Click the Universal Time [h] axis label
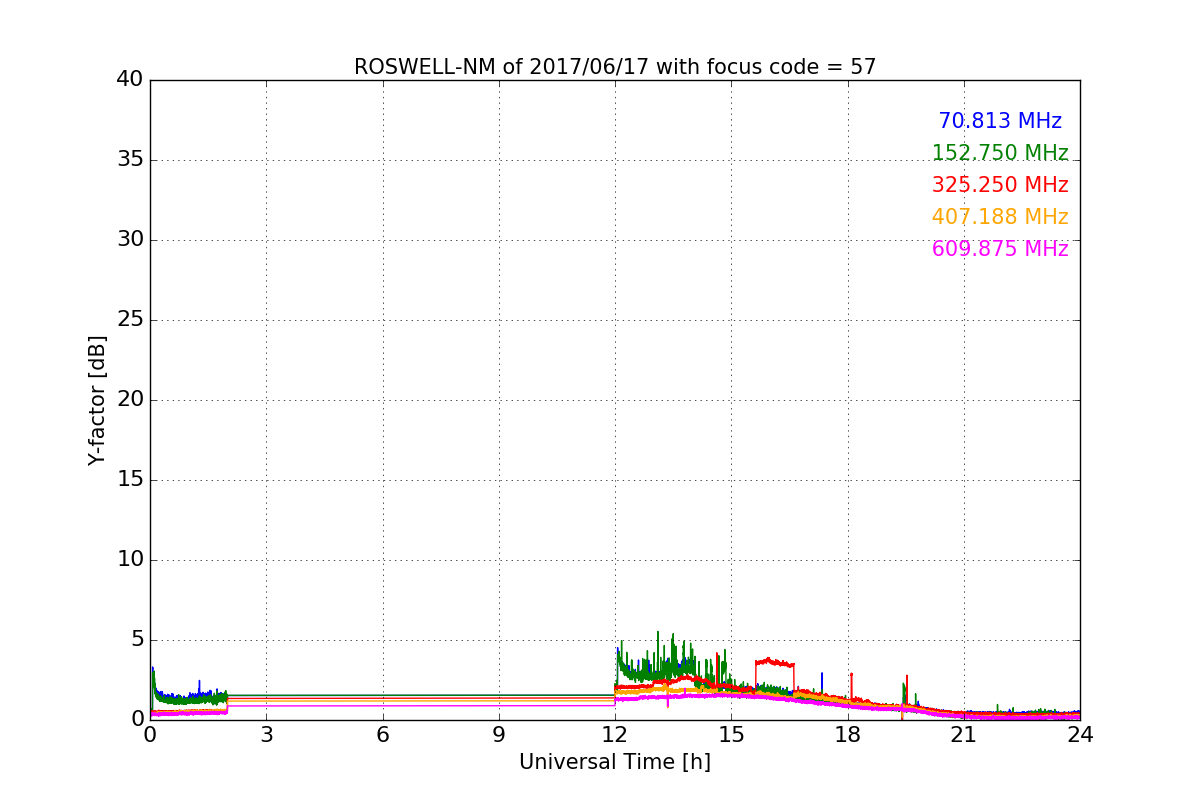 click(x=615, y=762)
